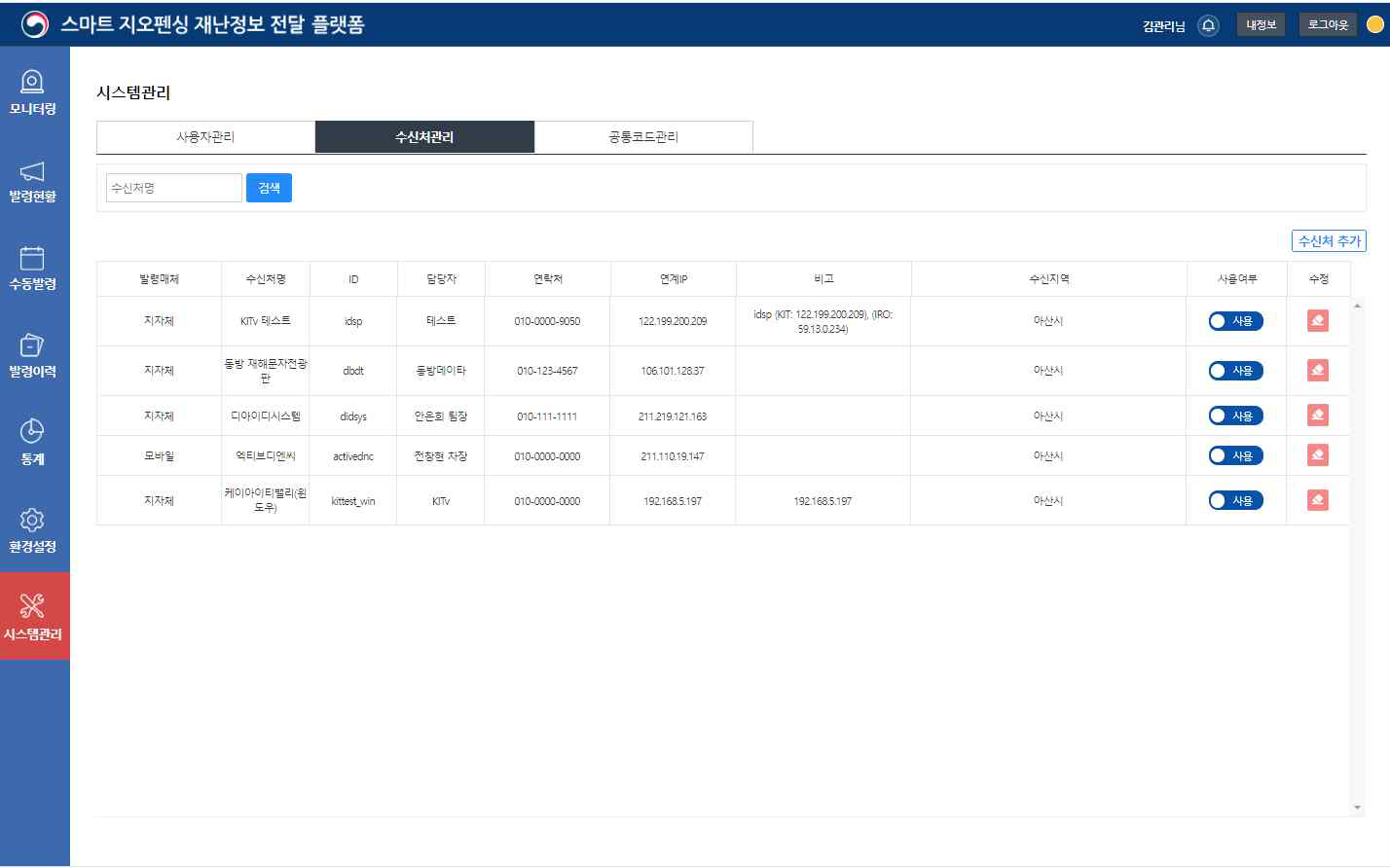
Task: Click the 연계IP column header
Action: [674, 279]
